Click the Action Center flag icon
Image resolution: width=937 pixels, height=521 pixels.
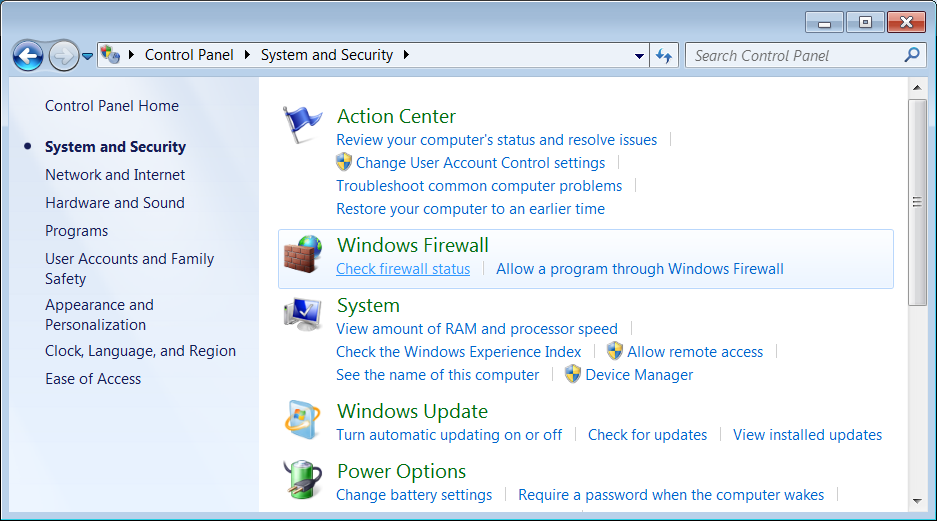[302, 126]
